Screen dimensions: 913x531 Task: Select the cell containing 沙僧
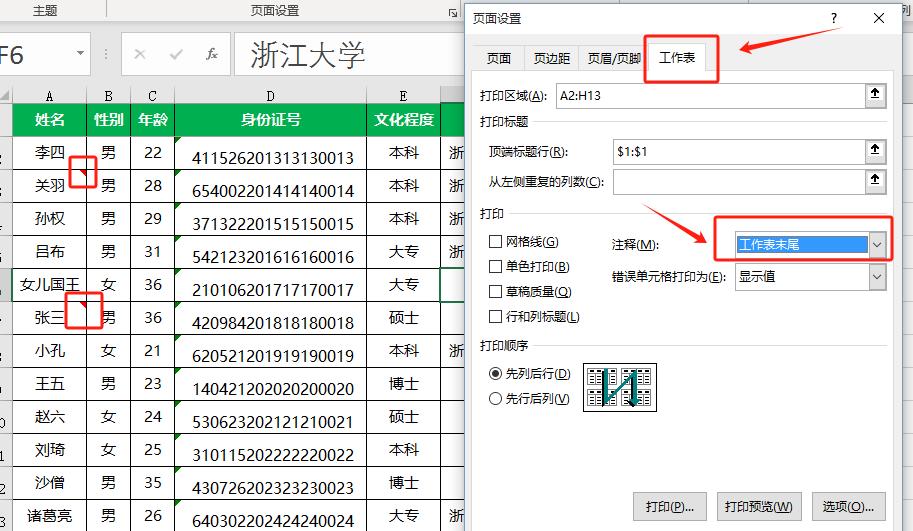coord(49,483)
